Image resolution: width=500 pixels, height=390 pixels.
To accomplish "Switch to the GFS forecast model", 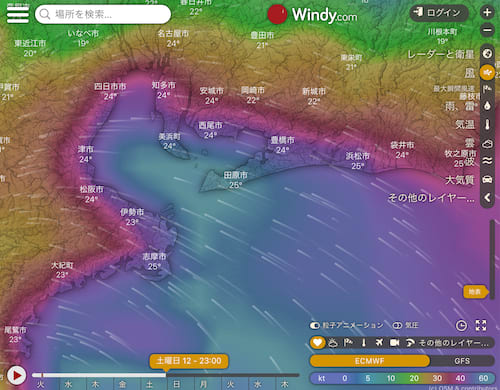I will (462, 361).
